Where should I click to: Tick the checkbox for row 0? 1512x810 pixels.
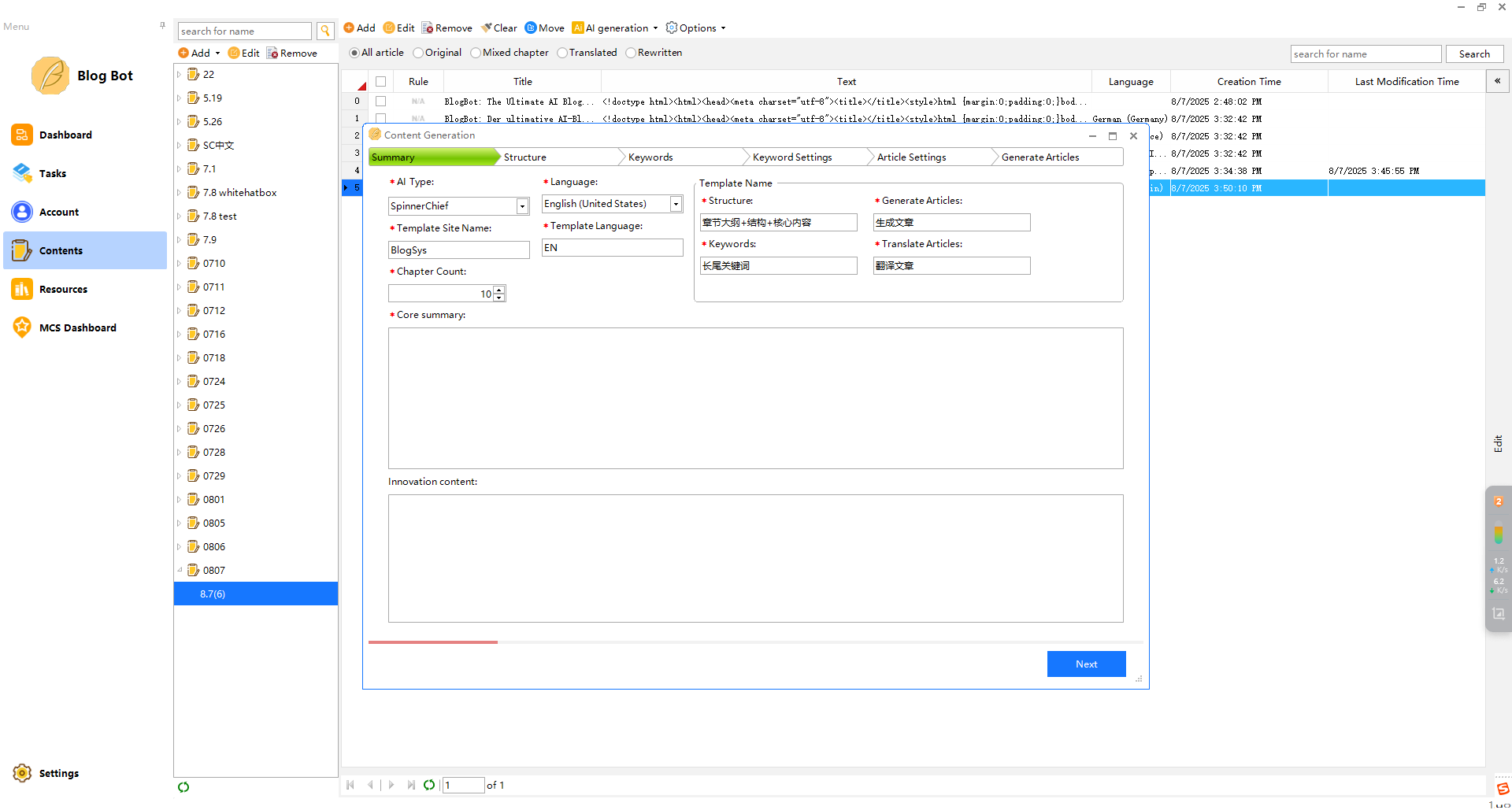pyautogui.click(x=380, y=102)
